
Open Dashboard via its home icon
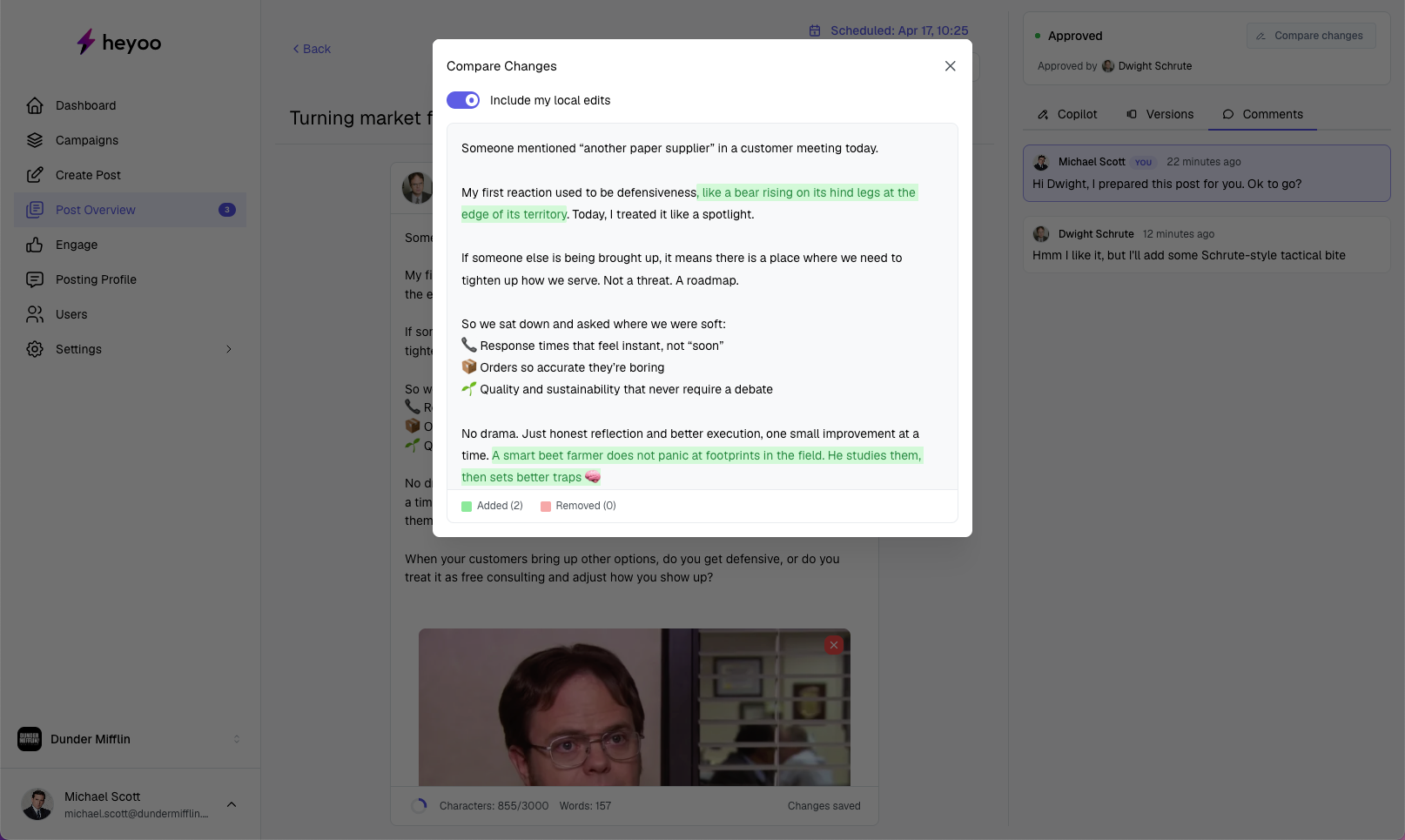pos(35,105)
